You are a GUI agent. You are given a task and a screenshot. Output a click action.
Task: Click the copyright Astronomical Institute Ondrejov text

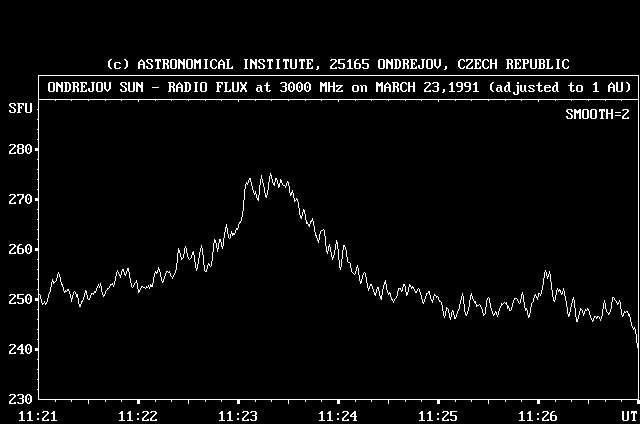coord(338,64)
